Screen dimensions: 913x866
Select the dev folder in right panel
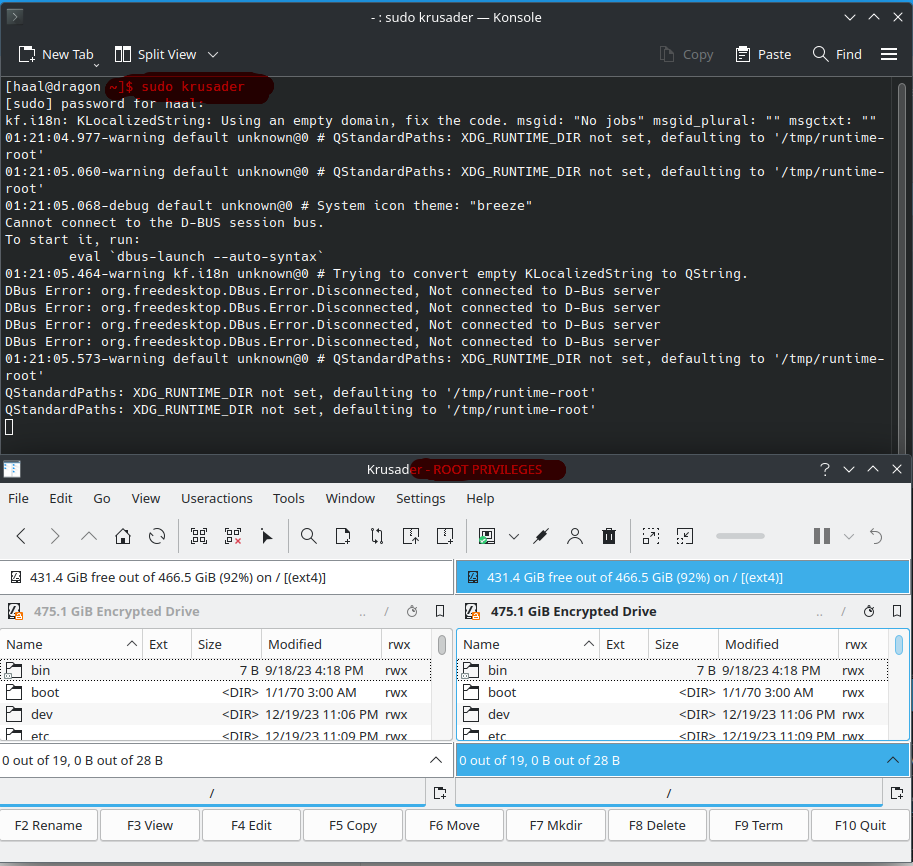tap(673, 714)
